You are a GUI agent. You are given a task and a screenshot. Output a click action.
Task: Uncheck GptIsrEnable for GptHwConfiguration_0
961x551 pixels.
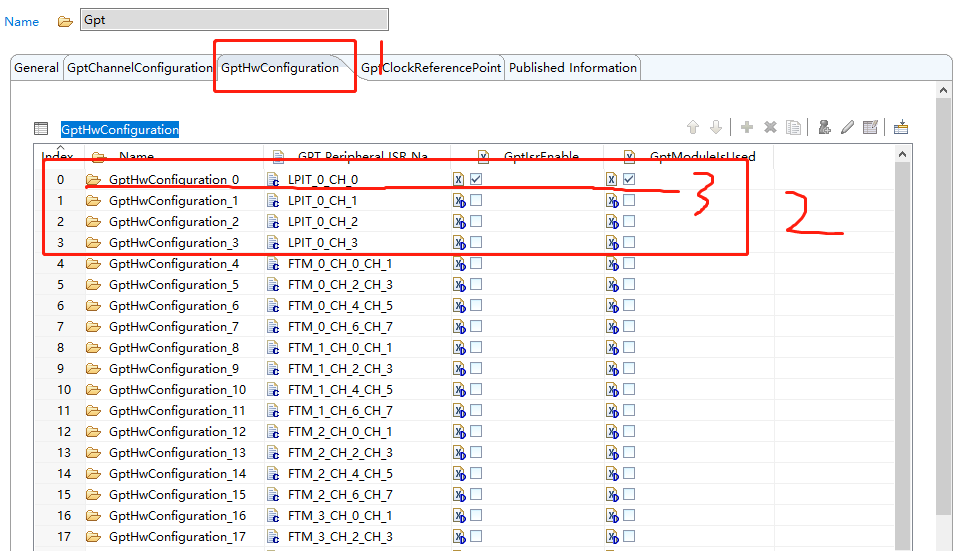tap(476, 179)
